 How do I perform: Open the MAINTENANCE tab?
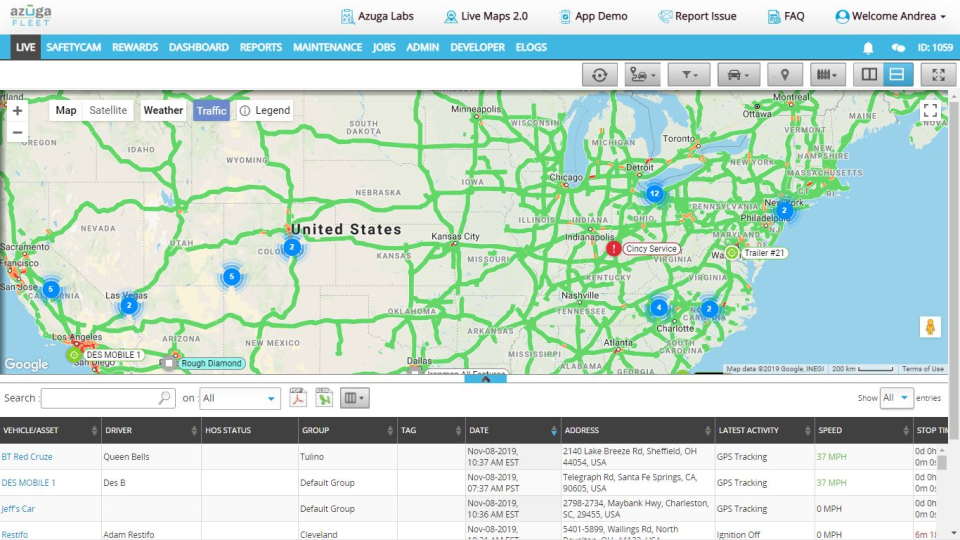pyautogui.click(x=328, y=47)
